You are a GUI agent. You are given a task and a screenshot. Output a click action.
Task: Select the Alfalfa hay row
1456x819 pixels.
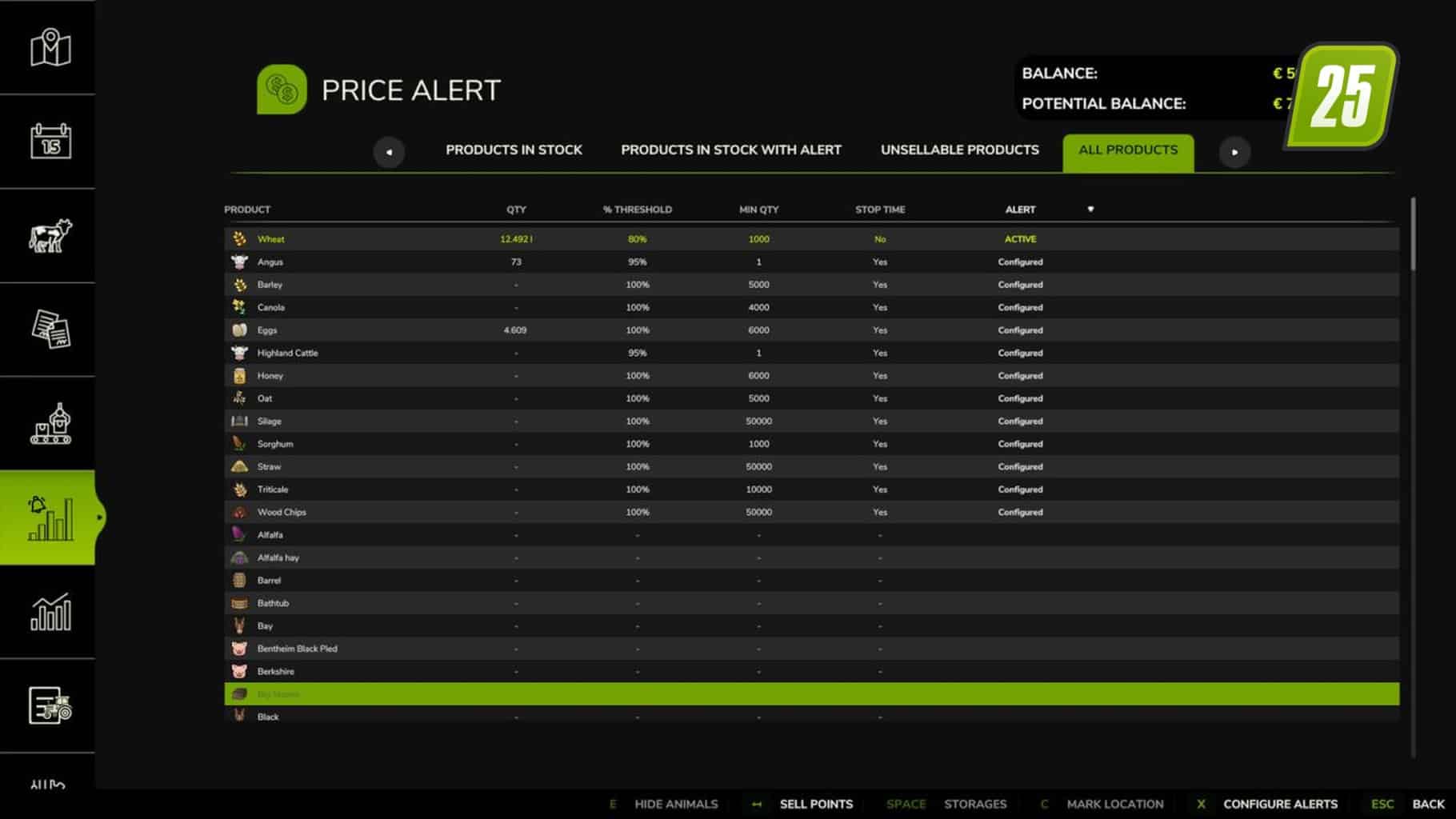point(811,557)
